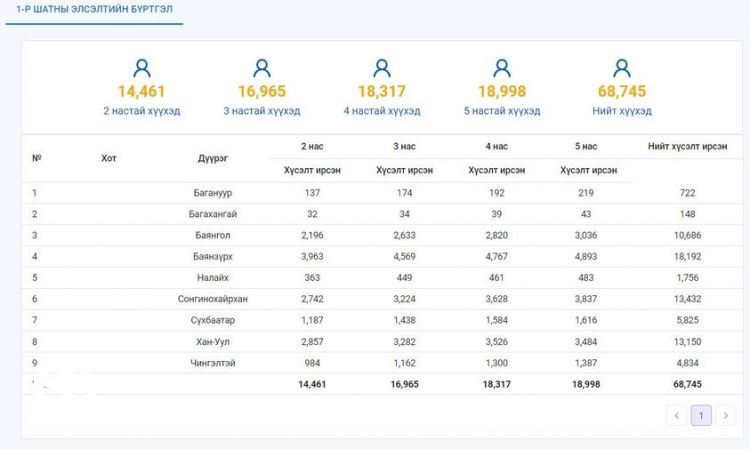The image size is (750, 449).
Task: Click the person icon above 18,317
Action: (382, 68)
